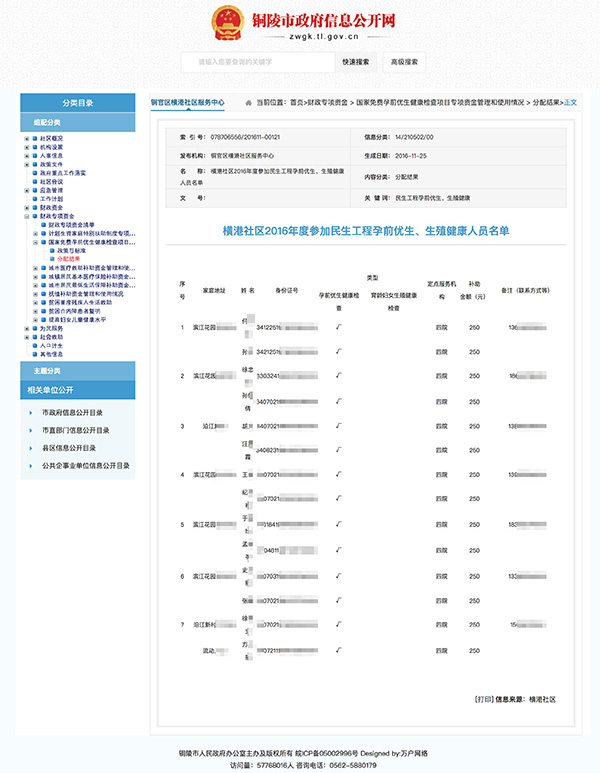Click arrow bullet beside 县区信息公开目录
Viewport: 600px width, 773px height.
tap(31, 448)
